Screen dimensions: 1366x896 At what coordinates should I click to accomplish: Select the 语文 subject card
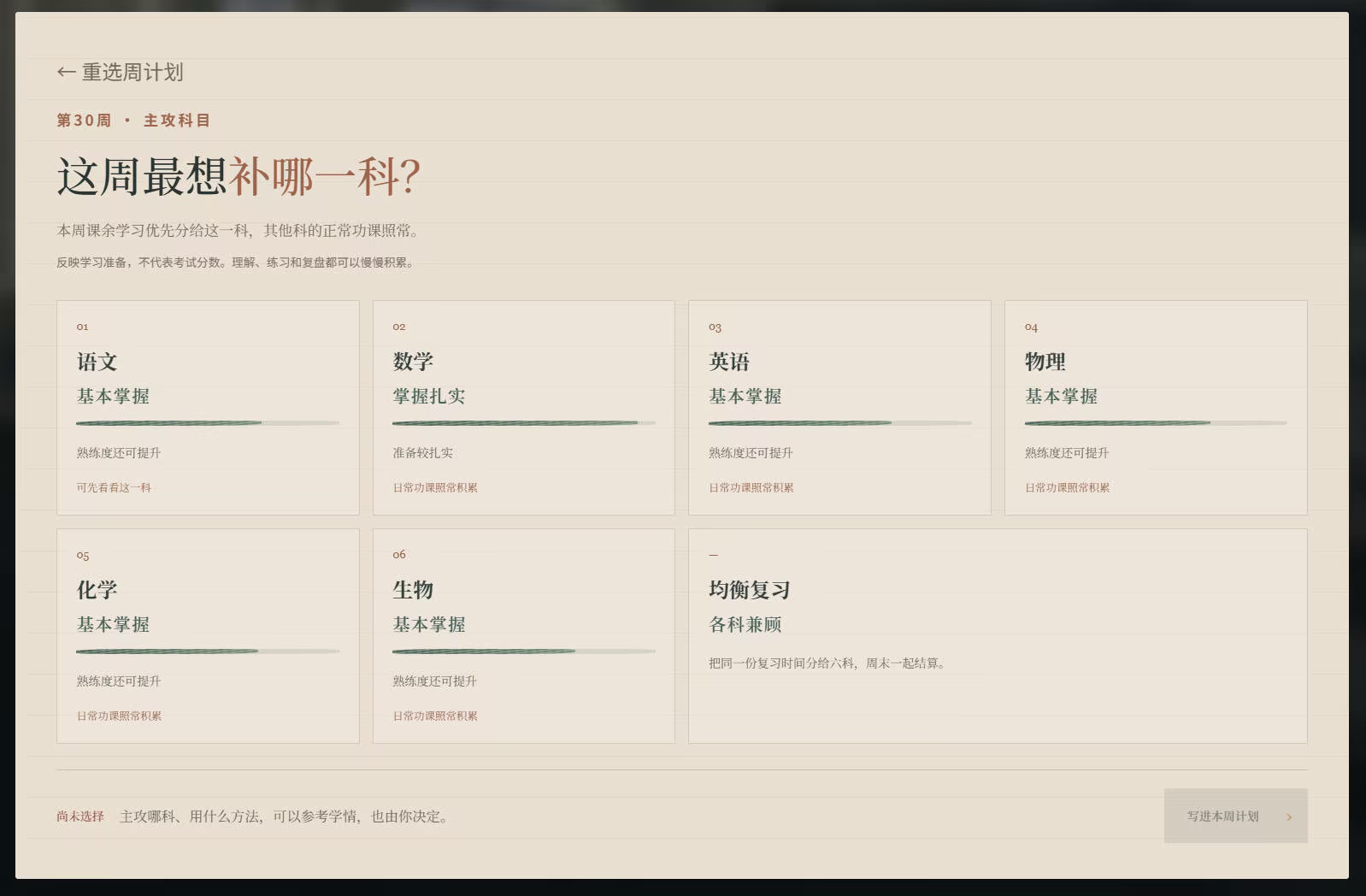click(x=208, y=408)
